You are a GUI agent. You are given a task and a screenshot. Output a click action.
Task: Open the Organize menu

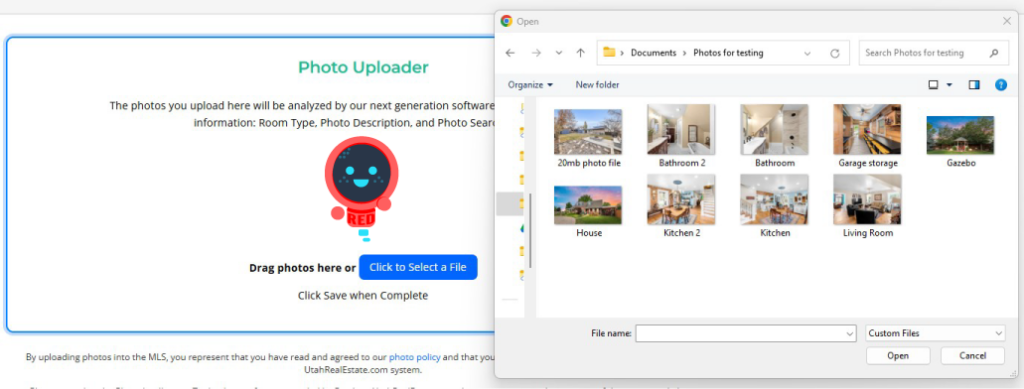click(x=530, y=85)
